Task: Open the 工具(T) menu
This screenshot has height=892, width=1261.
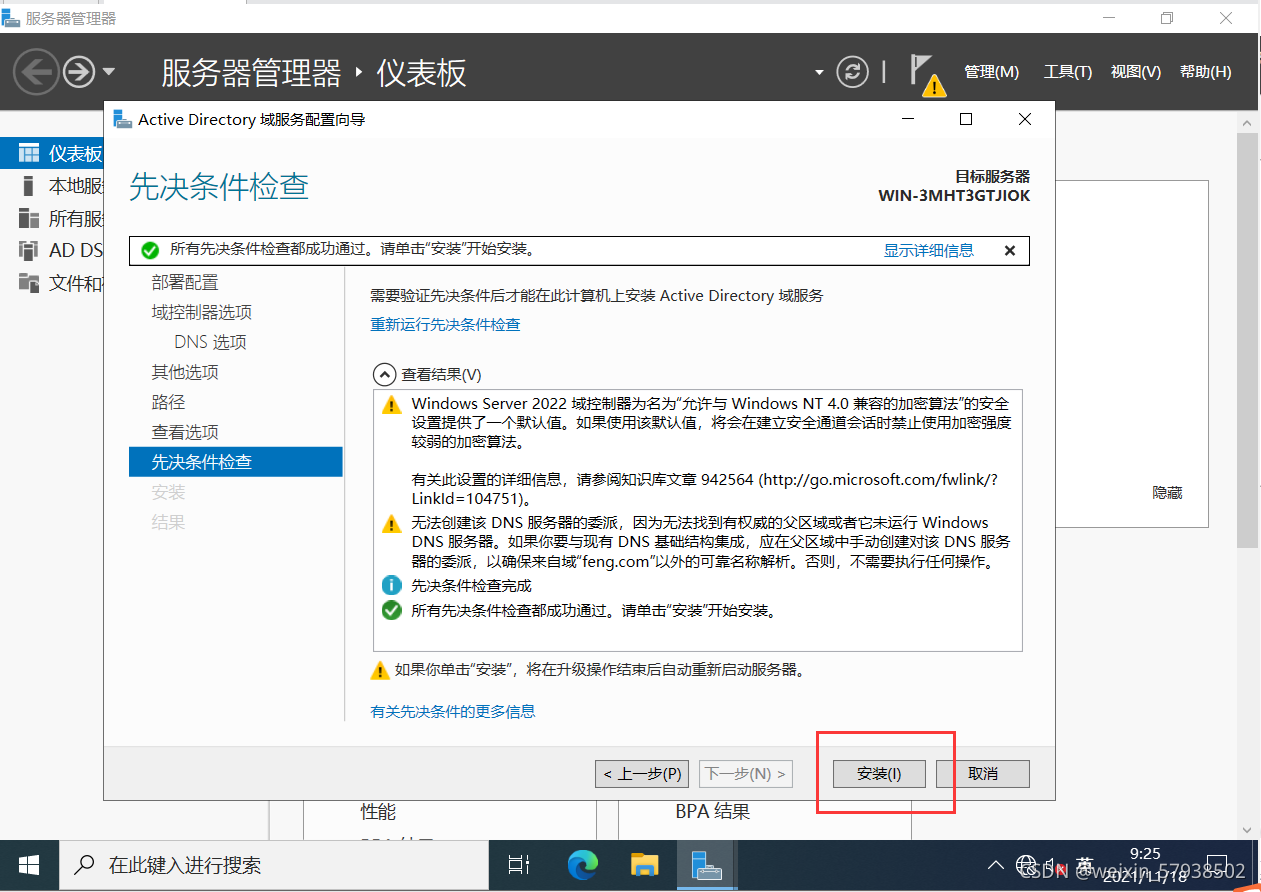Action: pos(1068,72)
